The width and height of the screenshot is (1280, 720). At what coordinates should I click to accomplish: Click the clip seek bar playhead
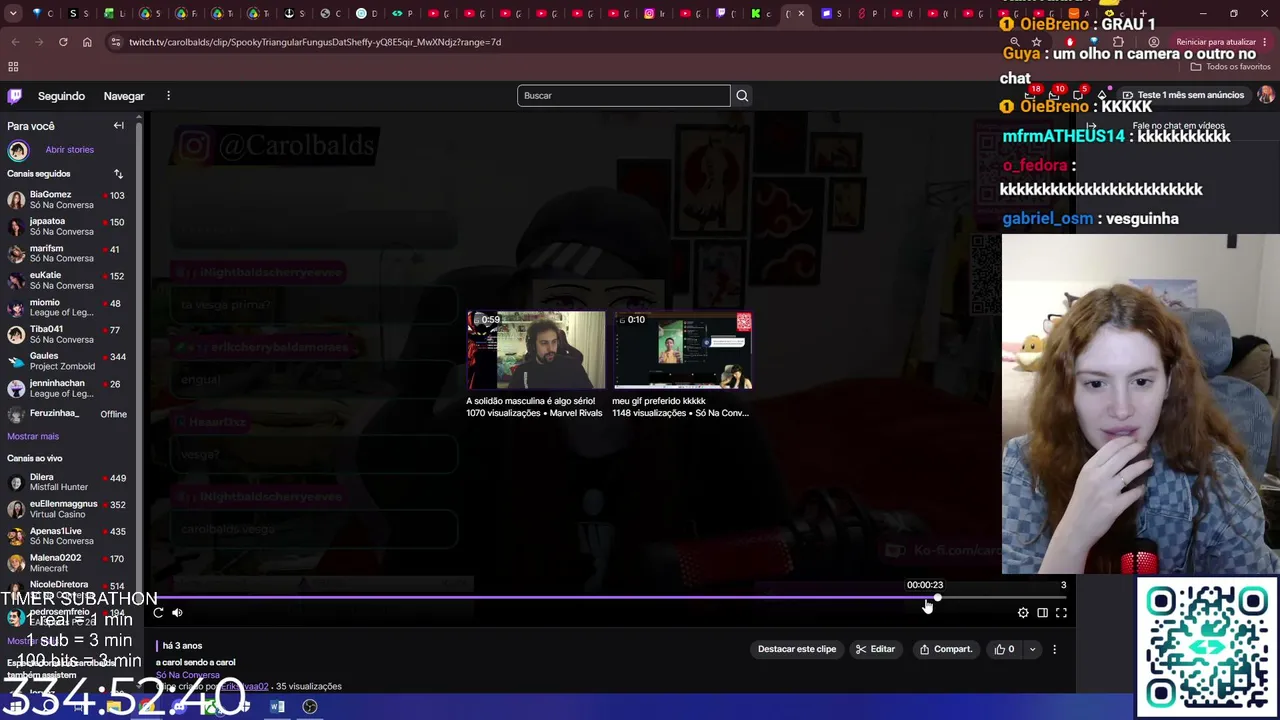click(x=937, y=598)
